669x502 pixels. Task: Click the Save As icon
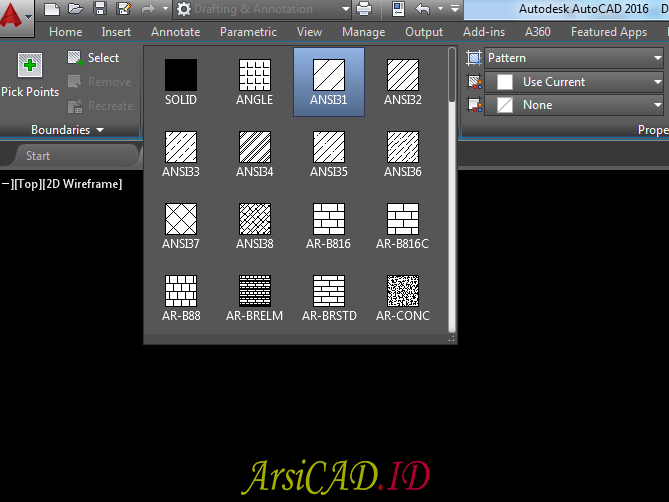pos(124,9)
